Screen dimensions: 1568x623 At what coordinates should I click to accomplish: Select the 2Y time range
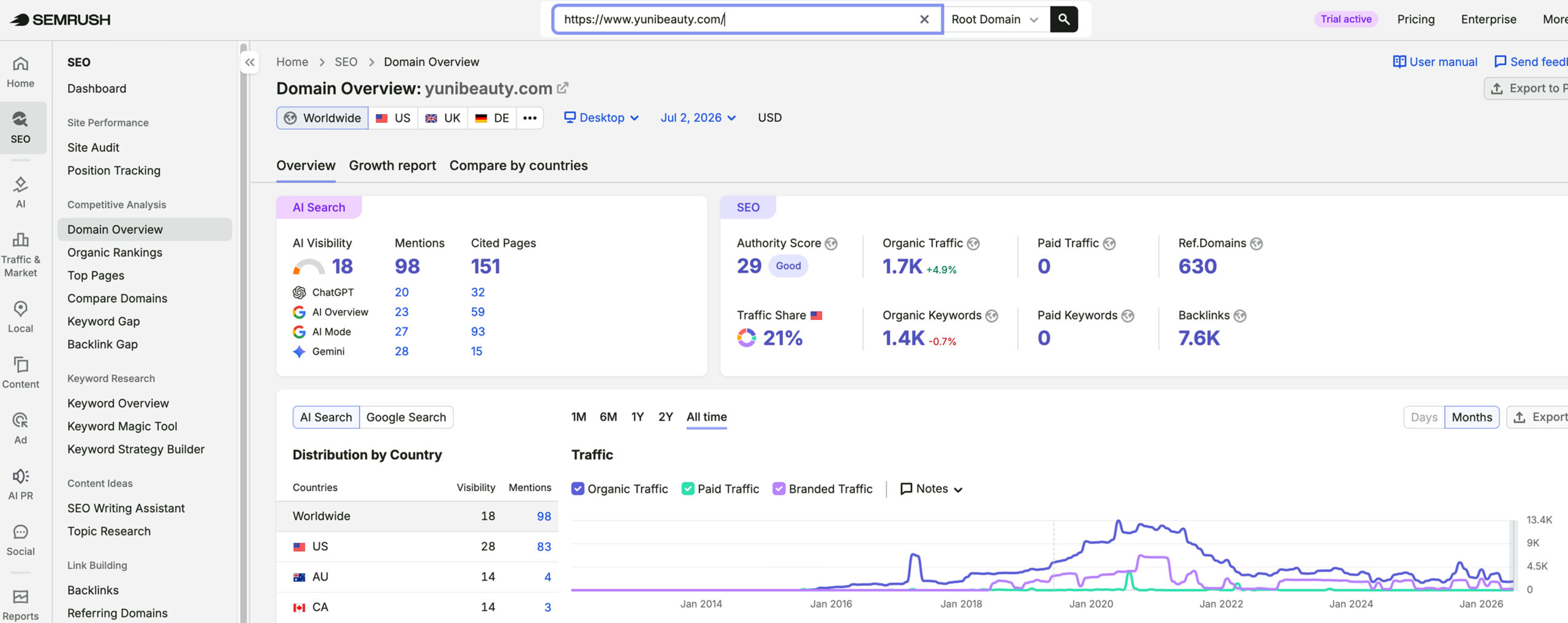click(665, 417)
